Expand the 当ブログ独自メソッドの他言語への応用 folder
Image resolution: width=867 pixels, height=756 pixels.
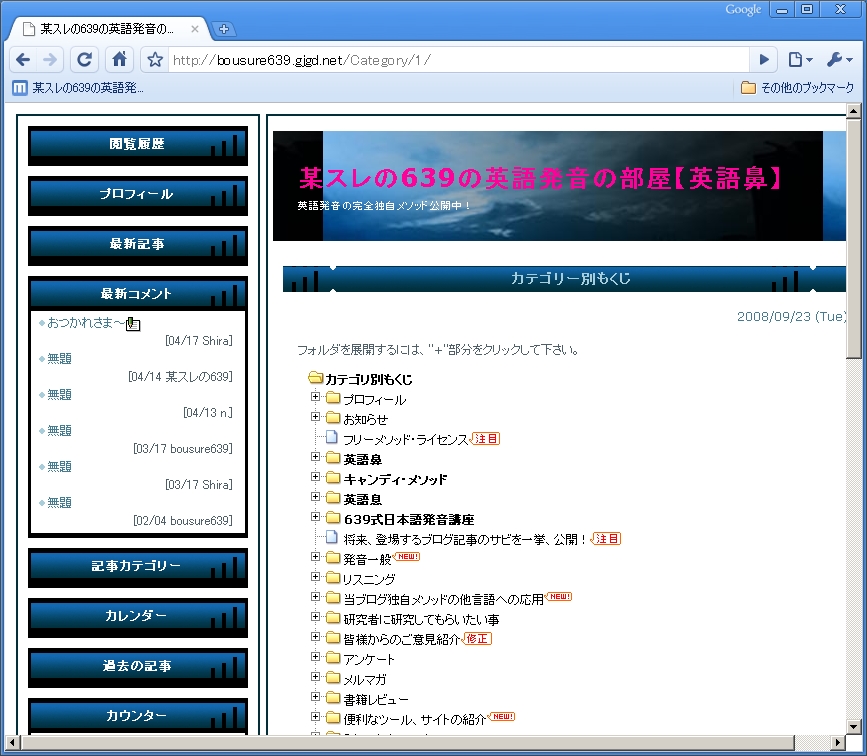(x=315, y=597)
